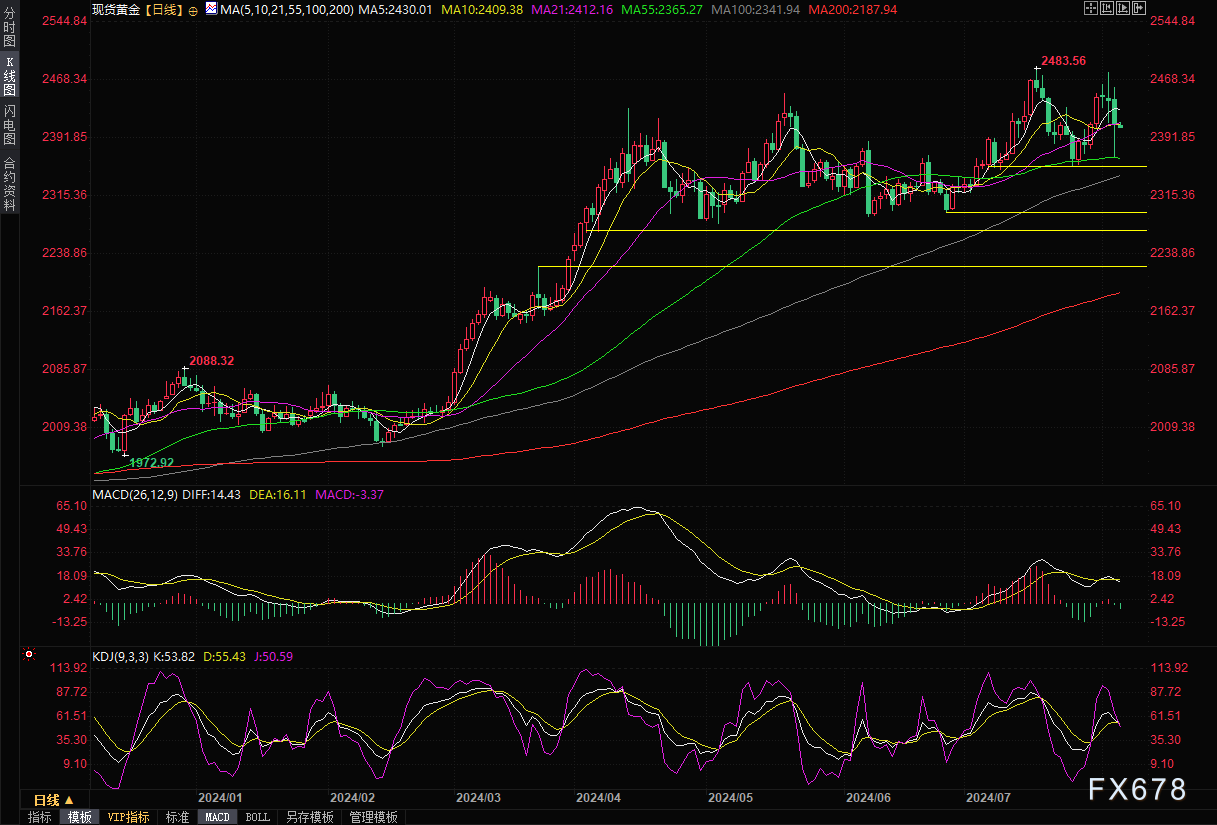
Task: Click the MA indicator chart icon
Action: pos(210,8)
